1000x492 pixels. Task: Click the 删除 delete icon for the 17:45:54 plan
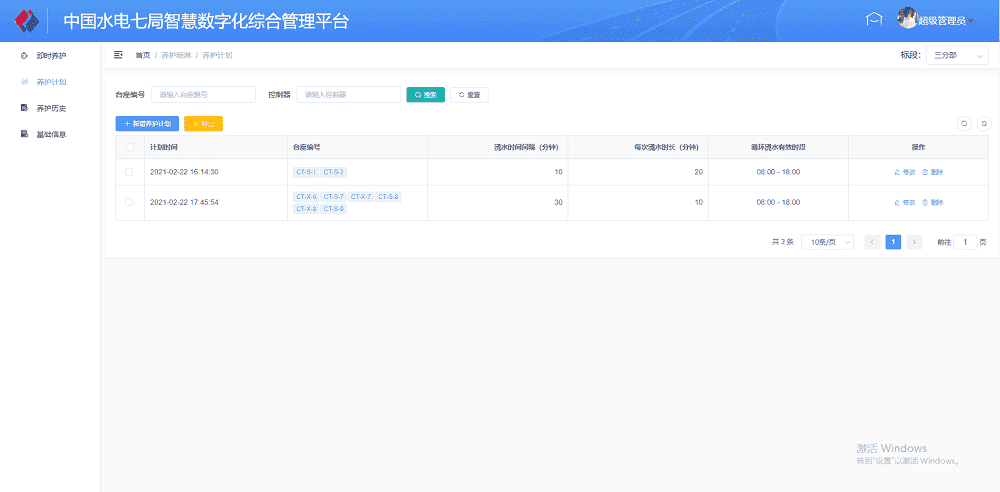[925, 202]
